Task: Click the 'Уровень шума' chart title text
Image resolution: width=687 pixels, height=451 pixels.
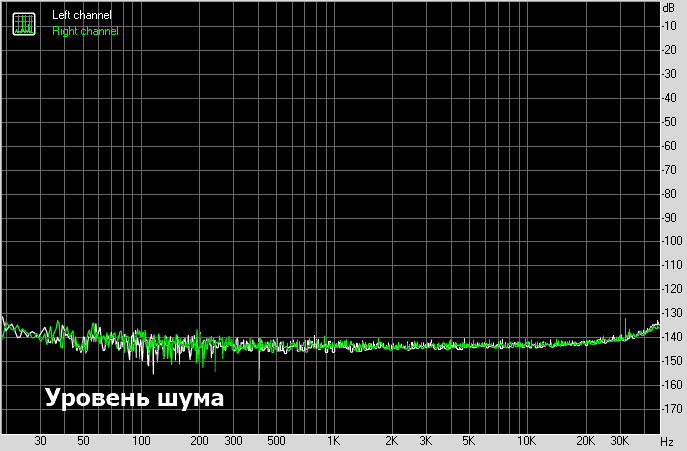Action: click(x=134, y=398)
